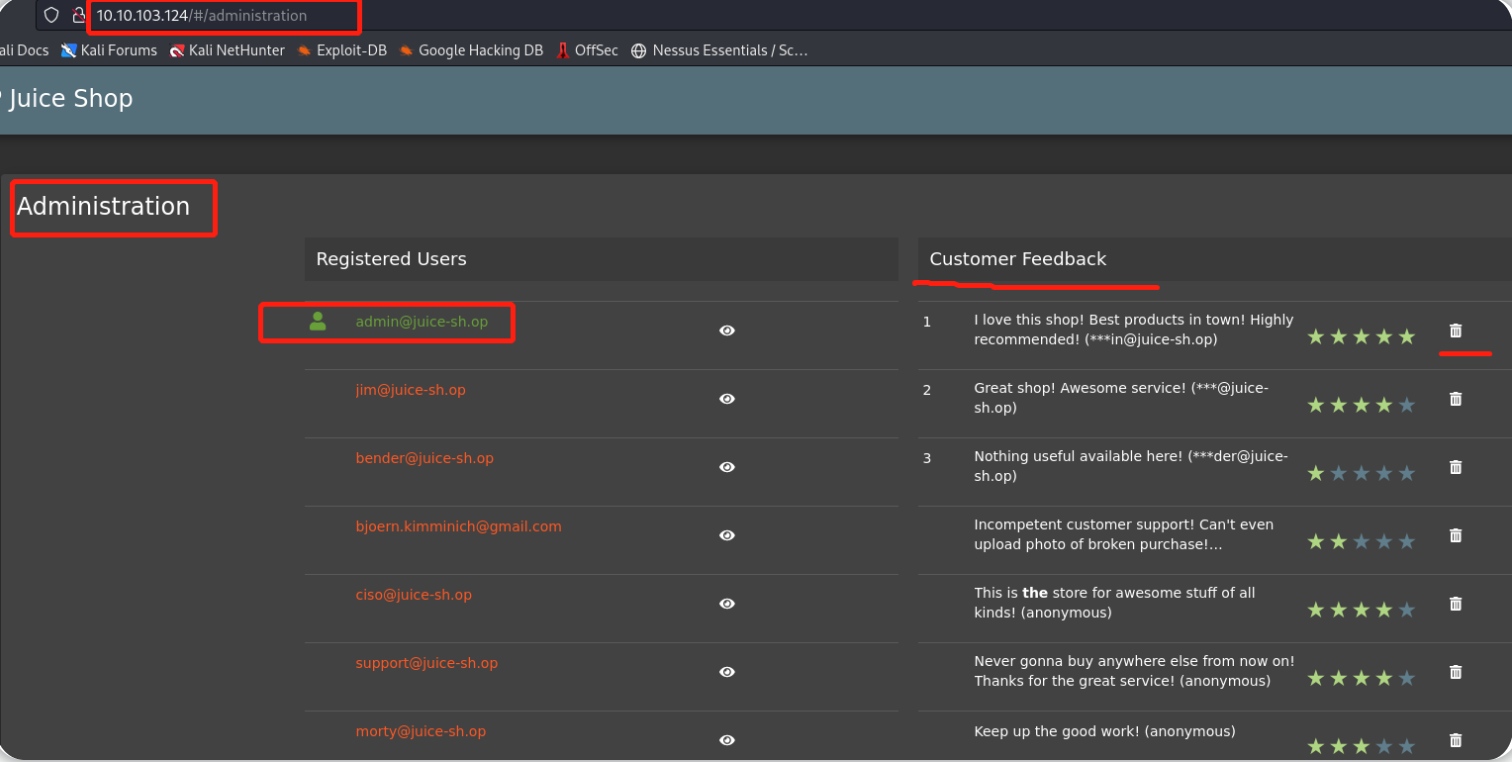Open the OffSec bookmark

587,50
